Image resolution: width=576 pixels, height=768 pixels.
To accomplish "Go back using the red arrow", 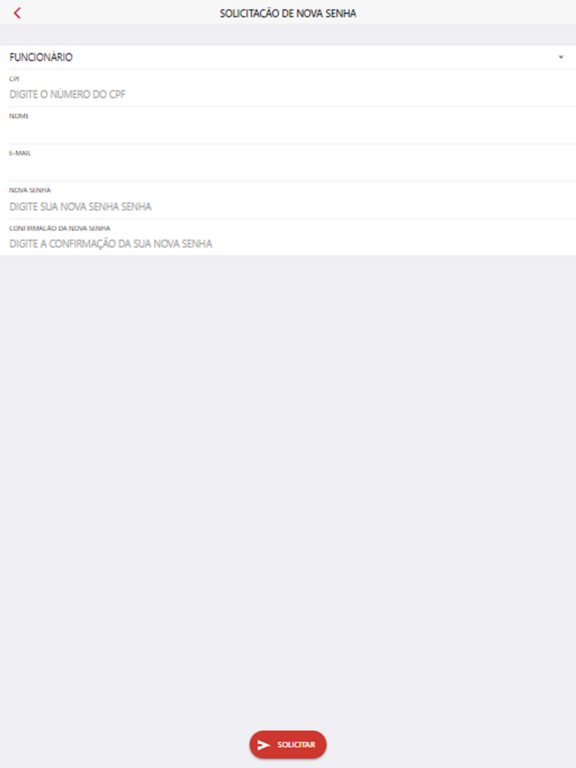I will point(17,13).
